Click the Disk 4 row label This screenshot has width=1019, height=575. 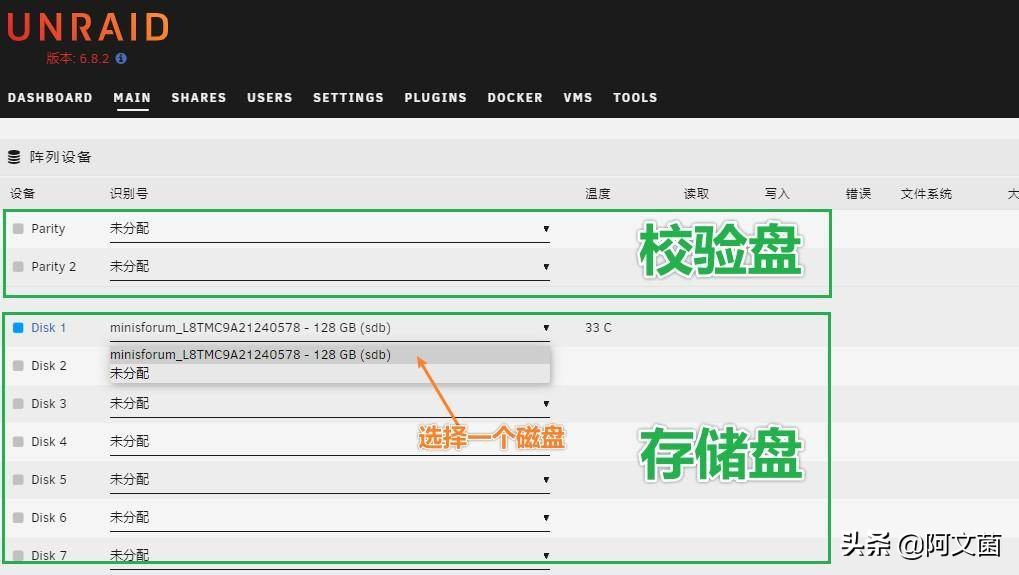[x=49, y=442]
